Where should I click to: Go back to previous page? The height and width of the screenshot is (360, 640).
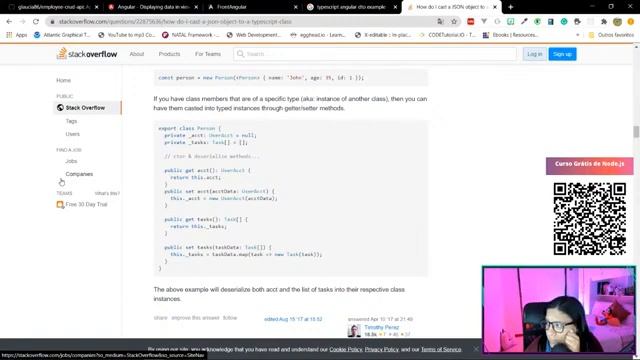click(9, 22)
